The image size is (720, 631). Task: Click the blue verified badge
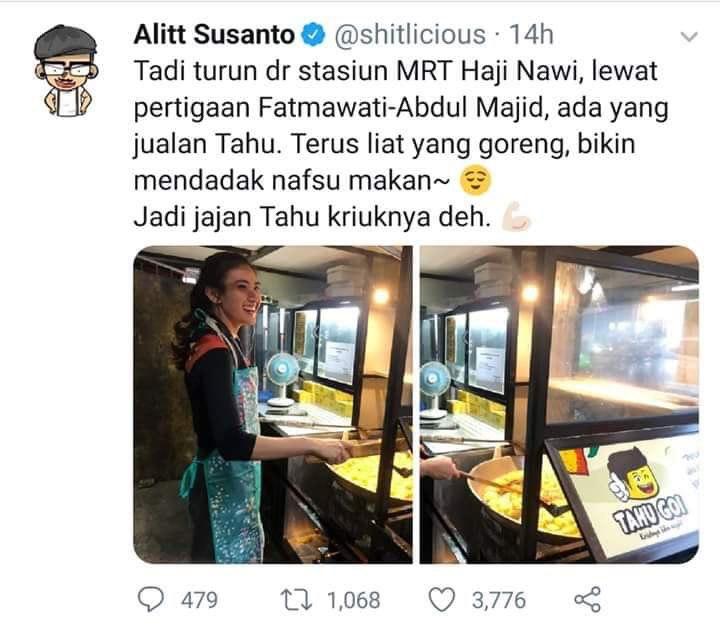pos(313,35)
